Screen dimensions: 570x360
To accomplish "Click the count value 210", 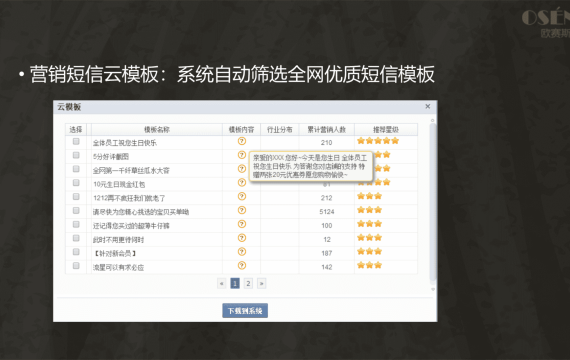I will [326, 143].
